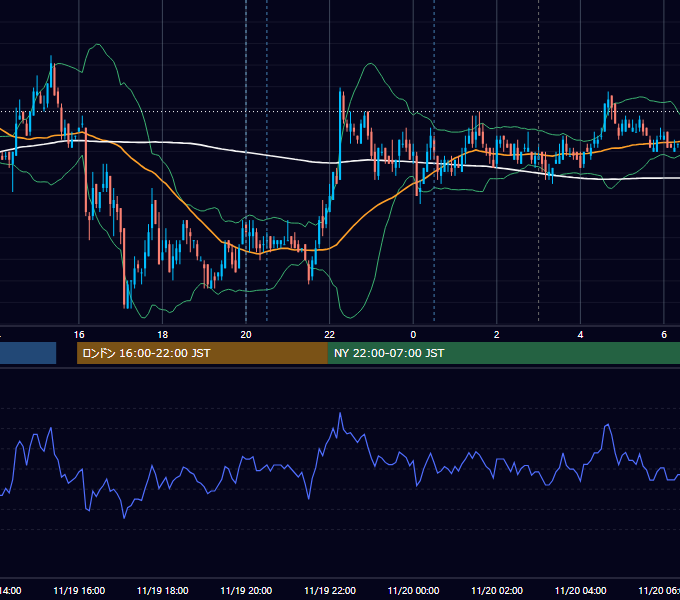
Task: Click the 16 hour label on price chart axis
Action: [79, 335]
